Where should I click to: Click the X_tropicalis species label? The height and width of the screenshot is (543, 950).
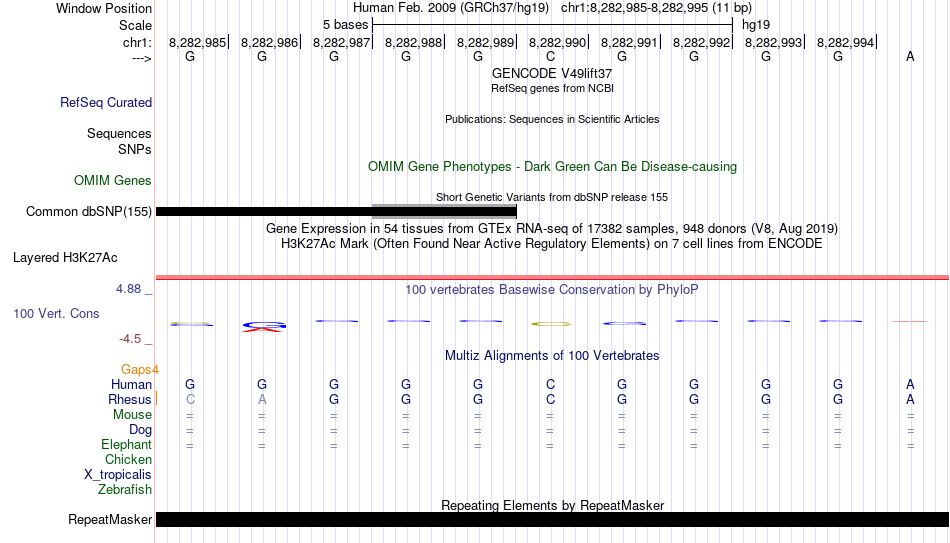pyautogui.click(x=118, y=475)
